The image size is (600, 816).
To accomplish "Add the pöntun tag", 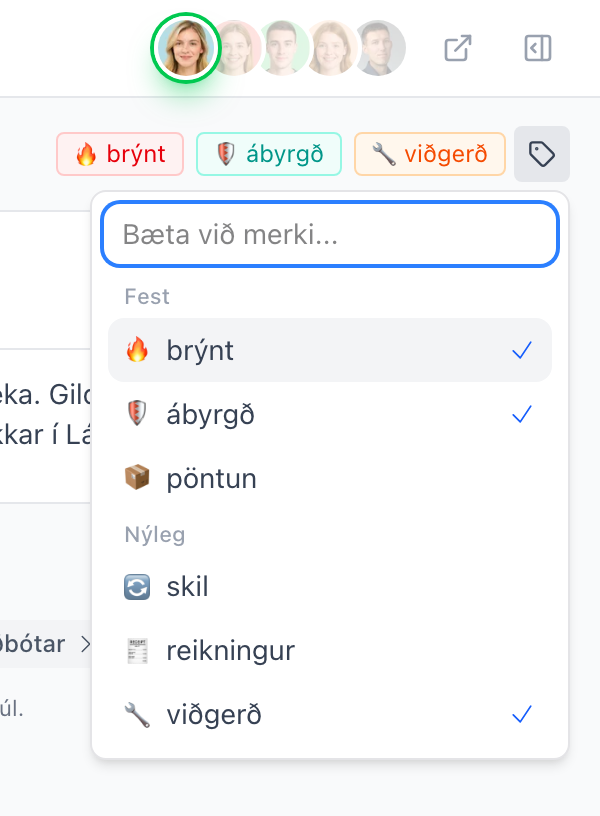I will (330, 478).
